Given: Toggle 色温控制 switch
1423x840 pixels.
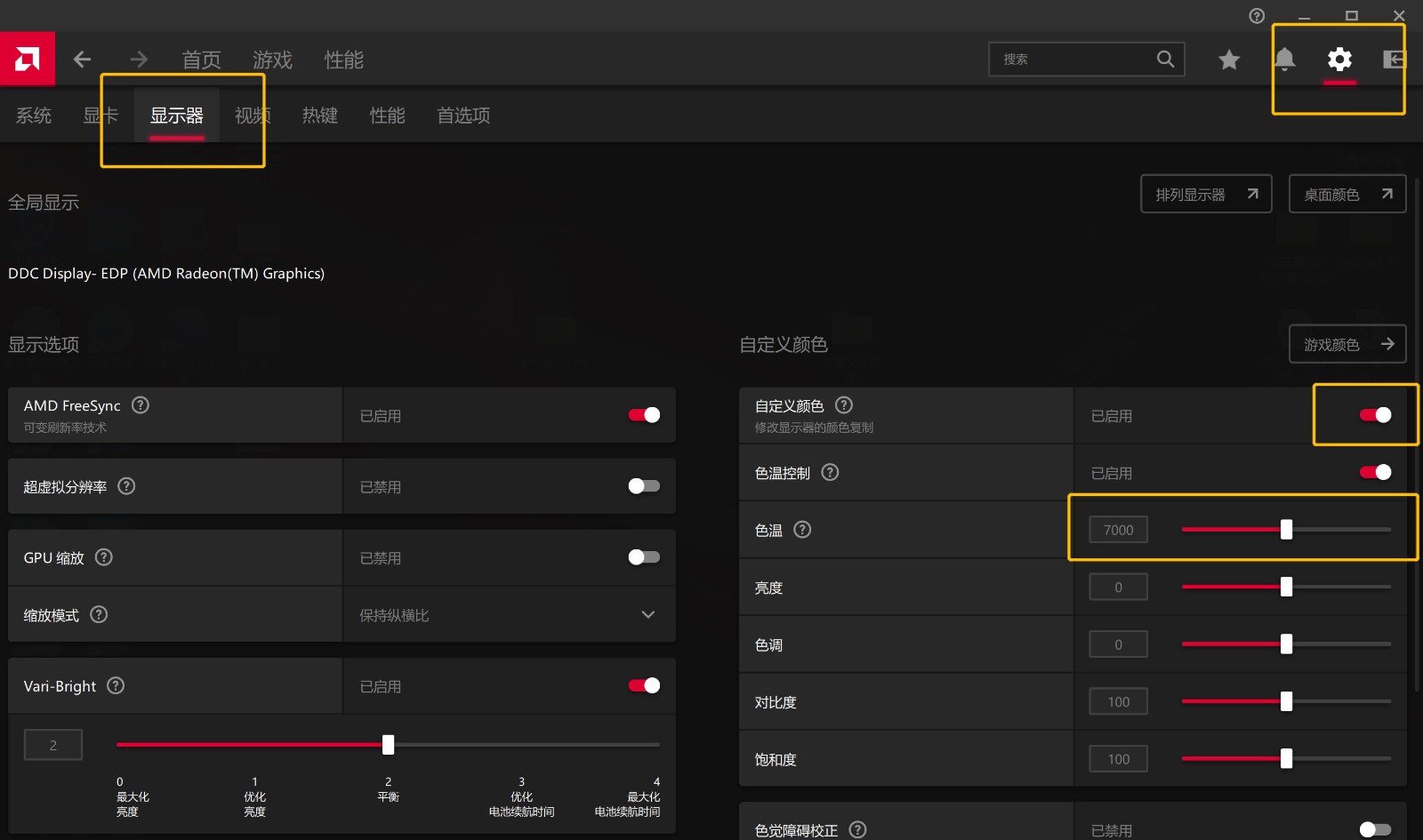Looking at the screenshot, I should click(x=1375, y=472).
